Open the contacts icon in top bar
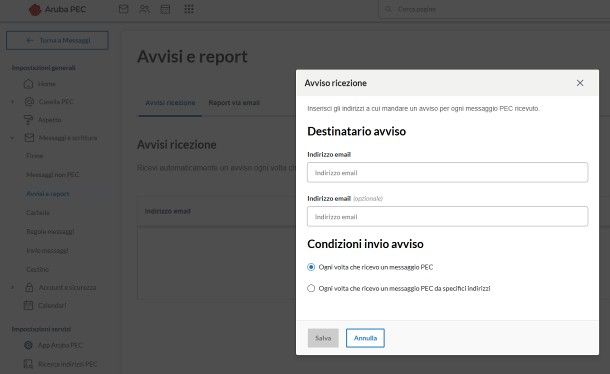The image size is (610, 374). (144, 9)
